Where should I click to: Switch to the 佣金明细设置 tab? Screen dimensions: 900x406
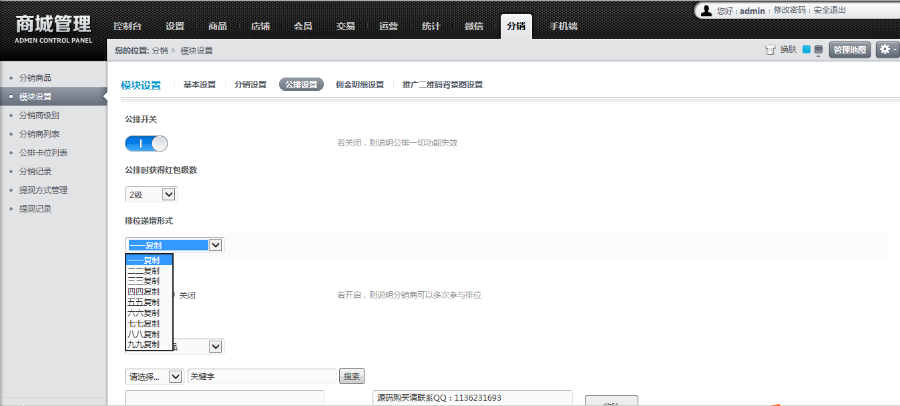click(359, 84)
